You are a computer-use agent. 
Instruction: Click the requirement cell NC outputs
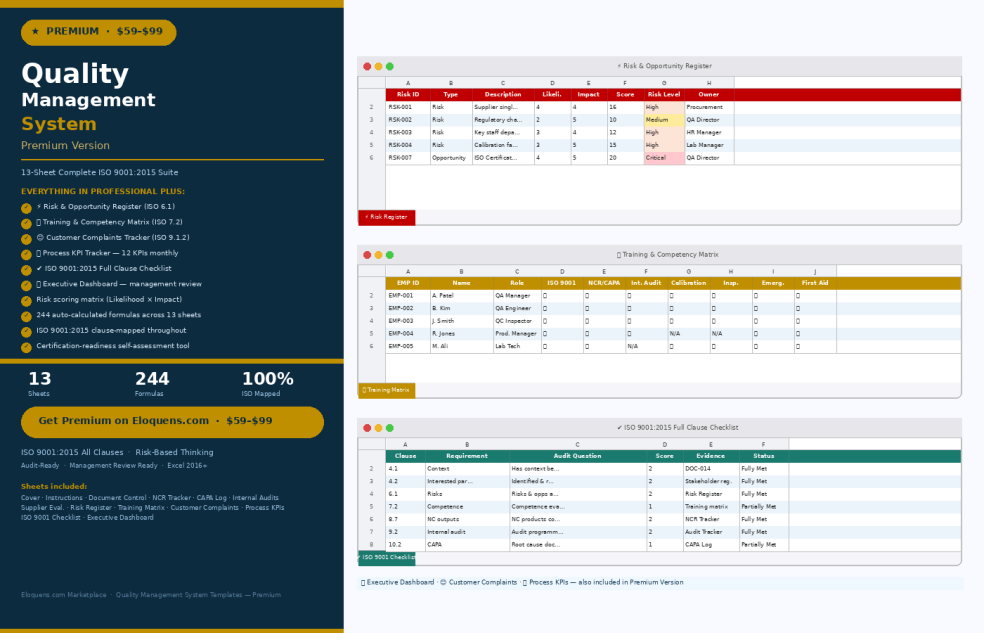(x=468, y=520)
